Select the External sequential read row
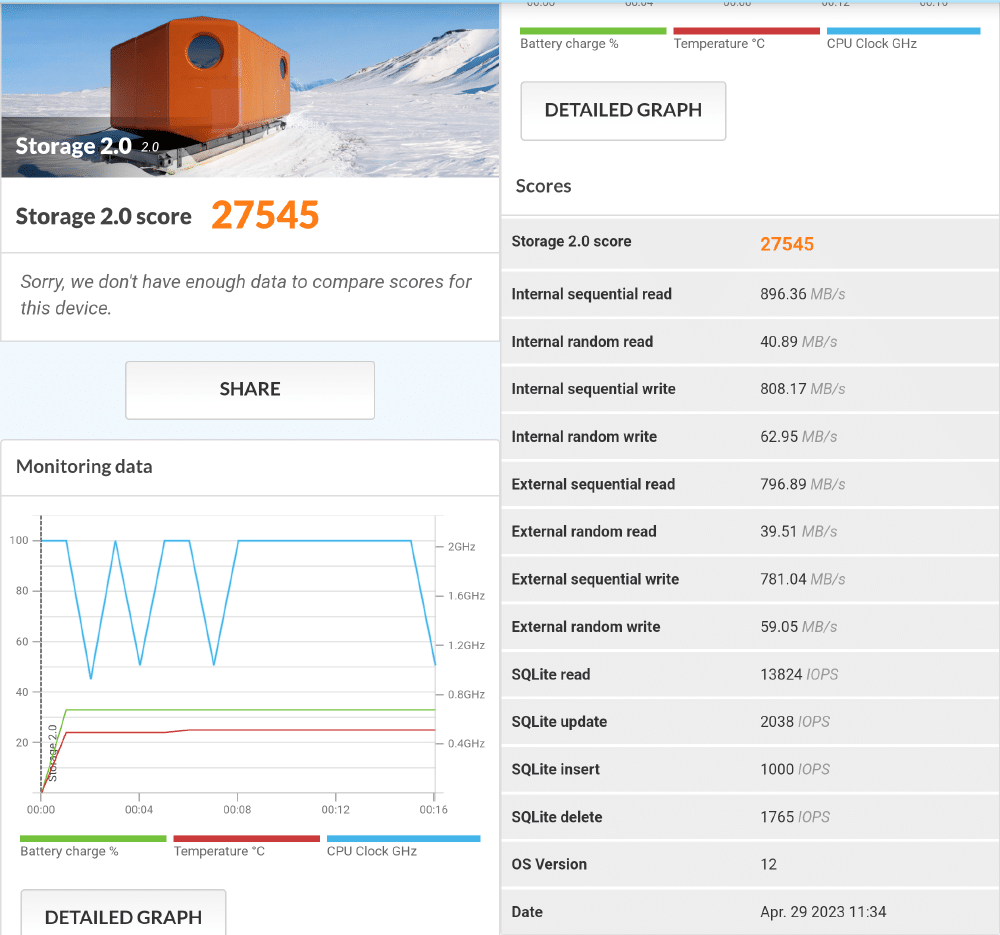The height and width of the screenshot is (935, 1000). pos(750,484)
